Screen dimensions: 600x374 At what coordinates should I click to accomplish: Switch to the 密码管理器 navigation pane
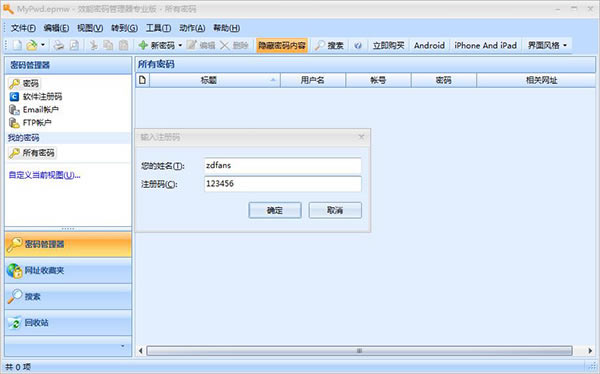[x=68, y=244]
